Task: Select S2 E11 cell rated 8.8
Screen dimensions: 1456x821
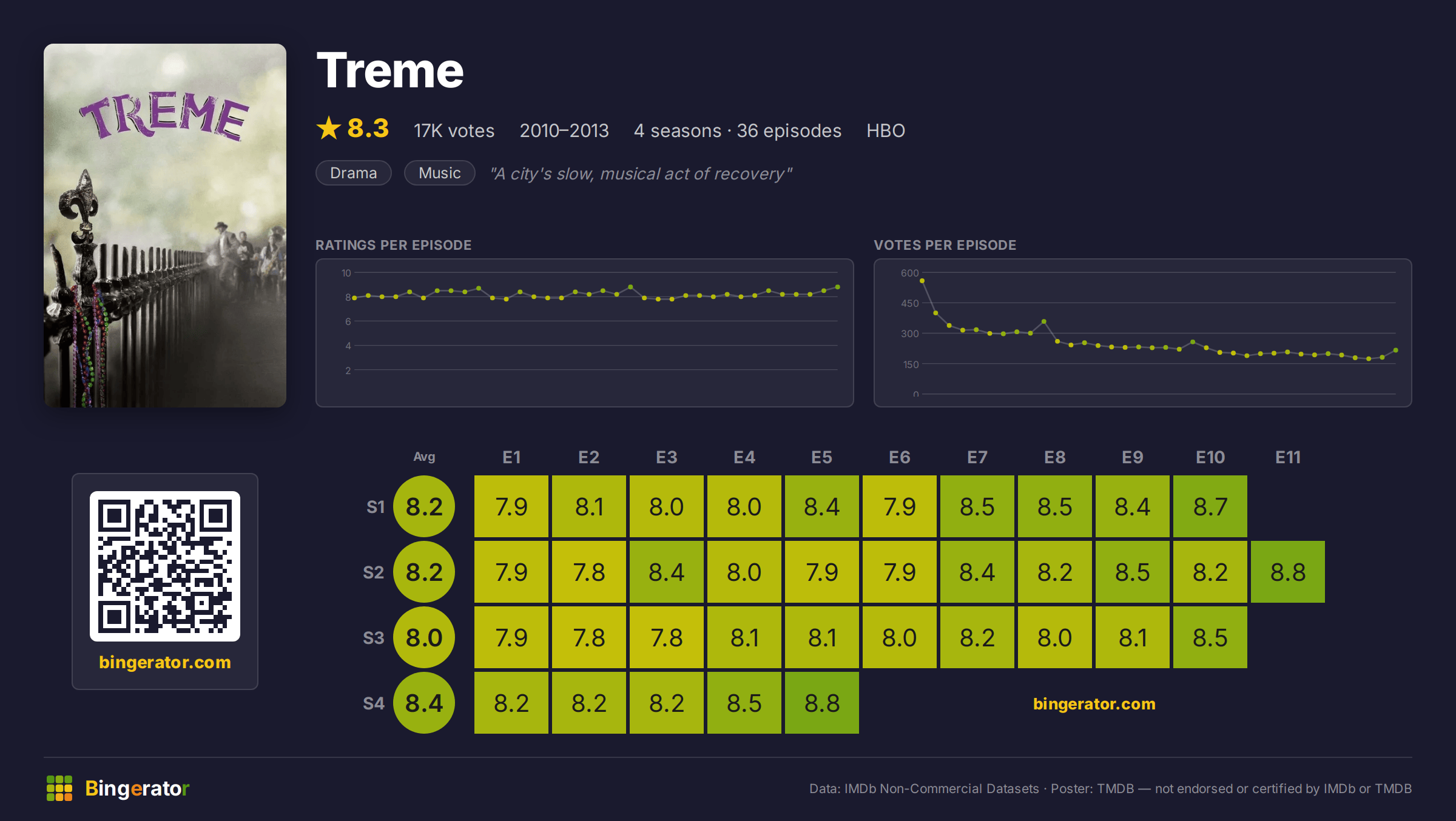Action: point(1288,572)
